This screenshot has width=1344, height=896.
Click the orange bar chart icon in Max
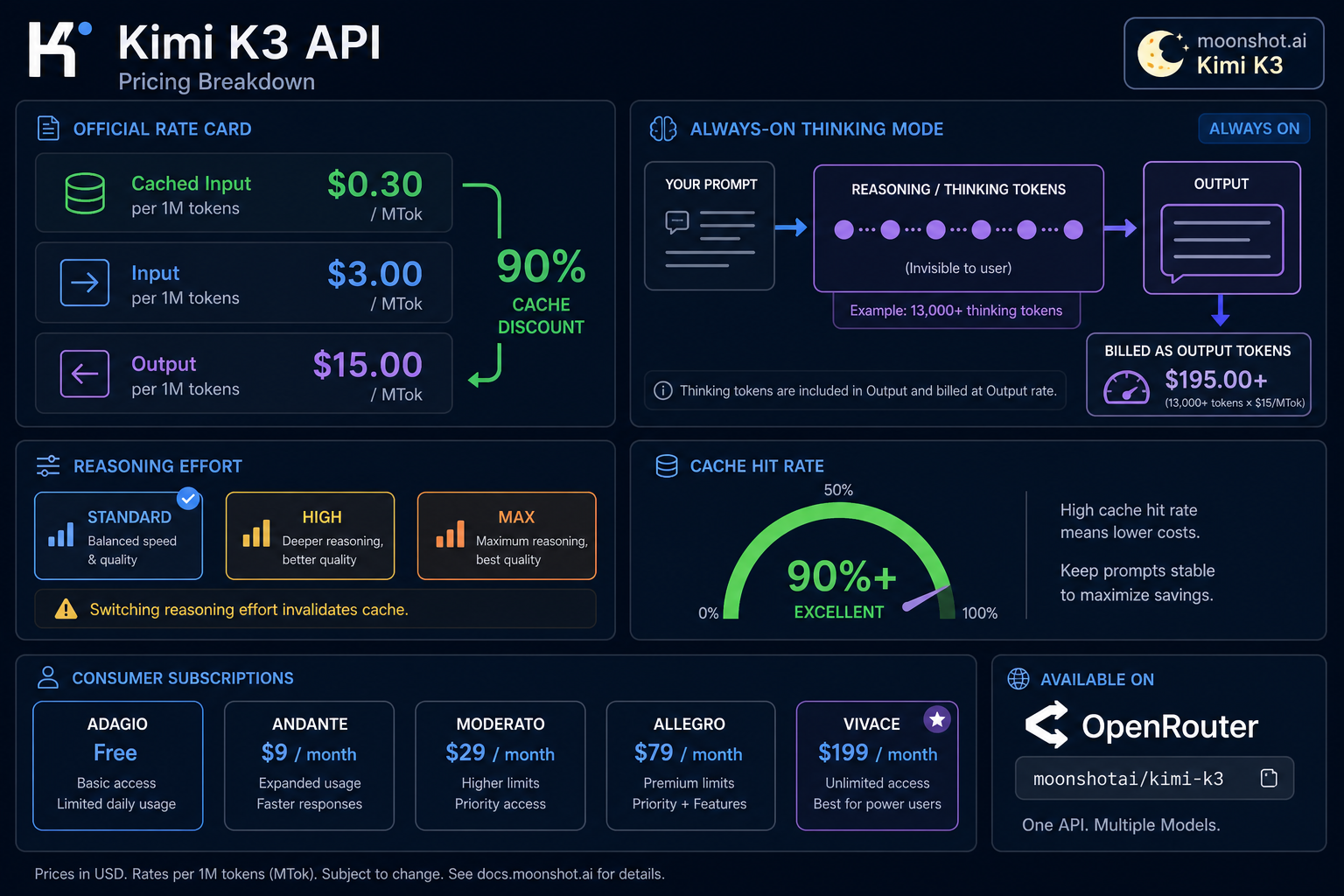click(450, 534)
